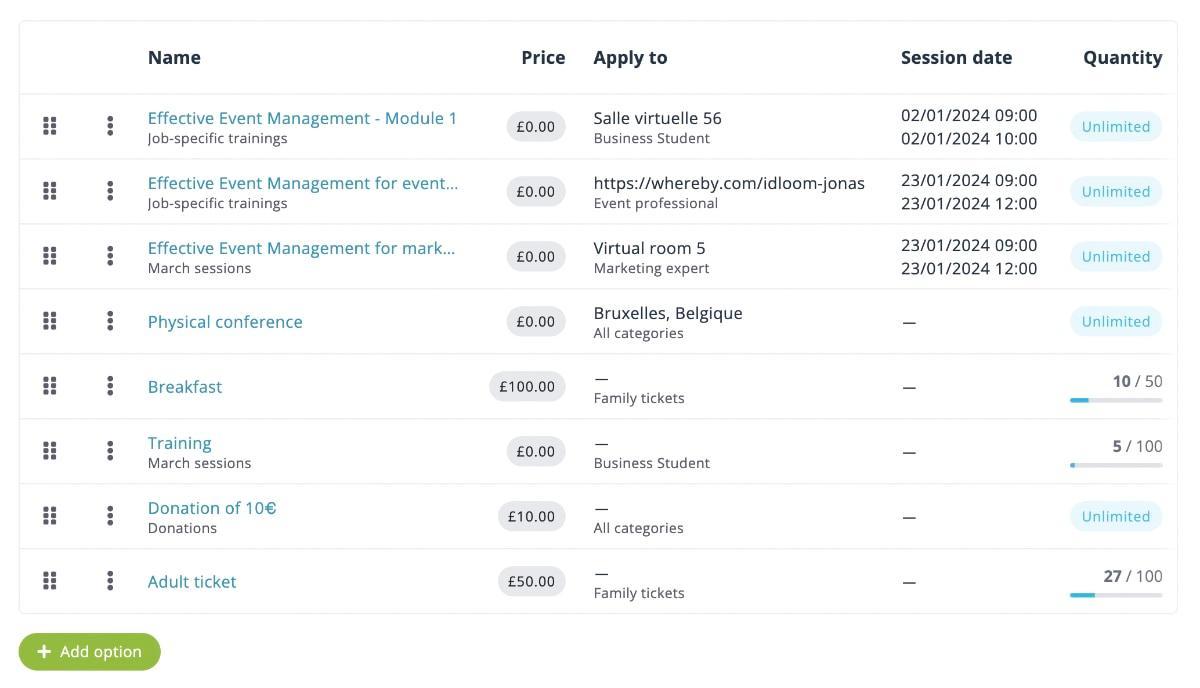Open the Adult ticket option

point(192,582)
